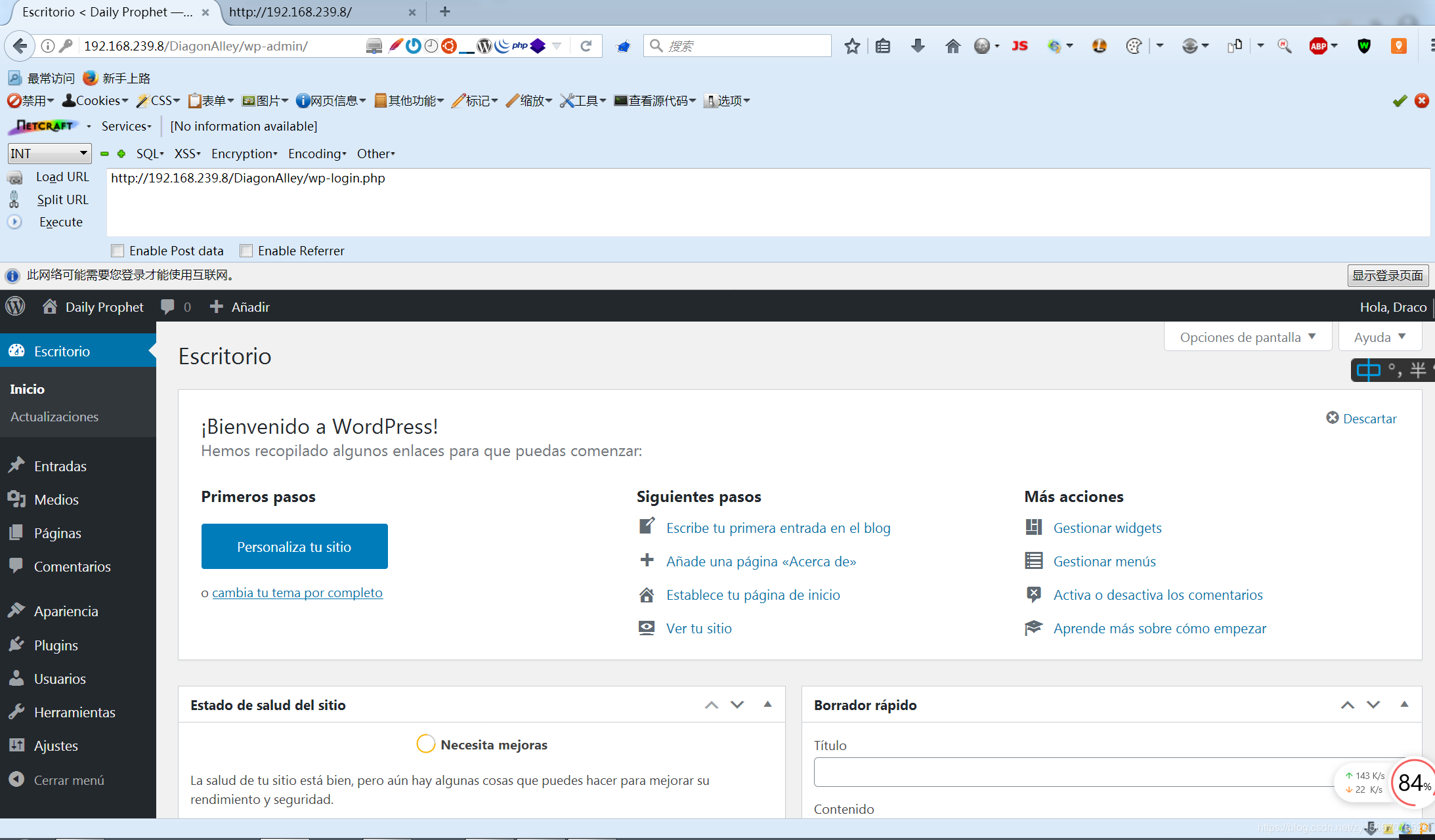Expand the Ayuda help panel
Screen dimensions: 1435x840
click(x=1380, y=337)
